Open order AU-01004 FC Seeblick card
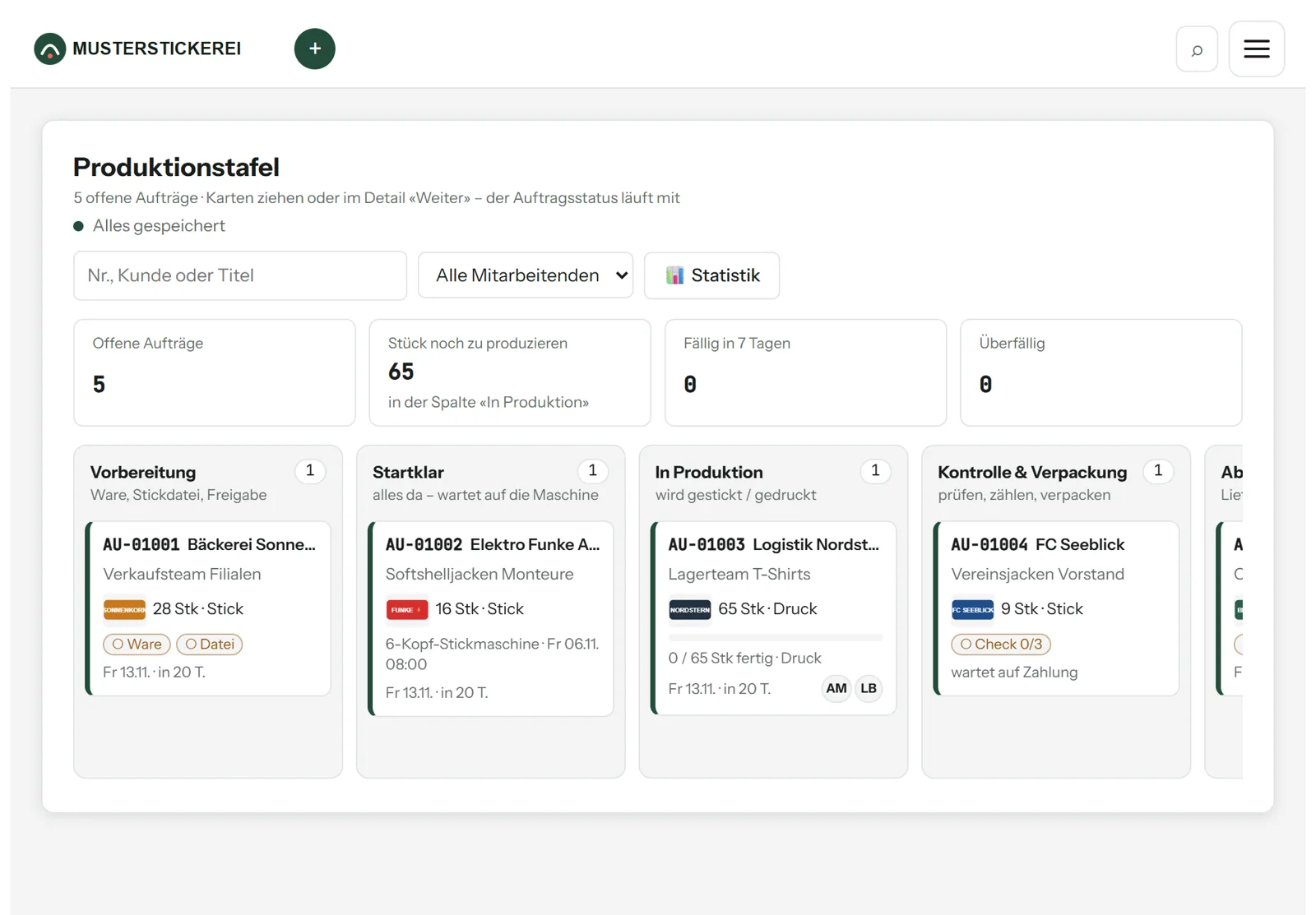The height and width of the screenshot is (915, 1316). (1057, 608)
